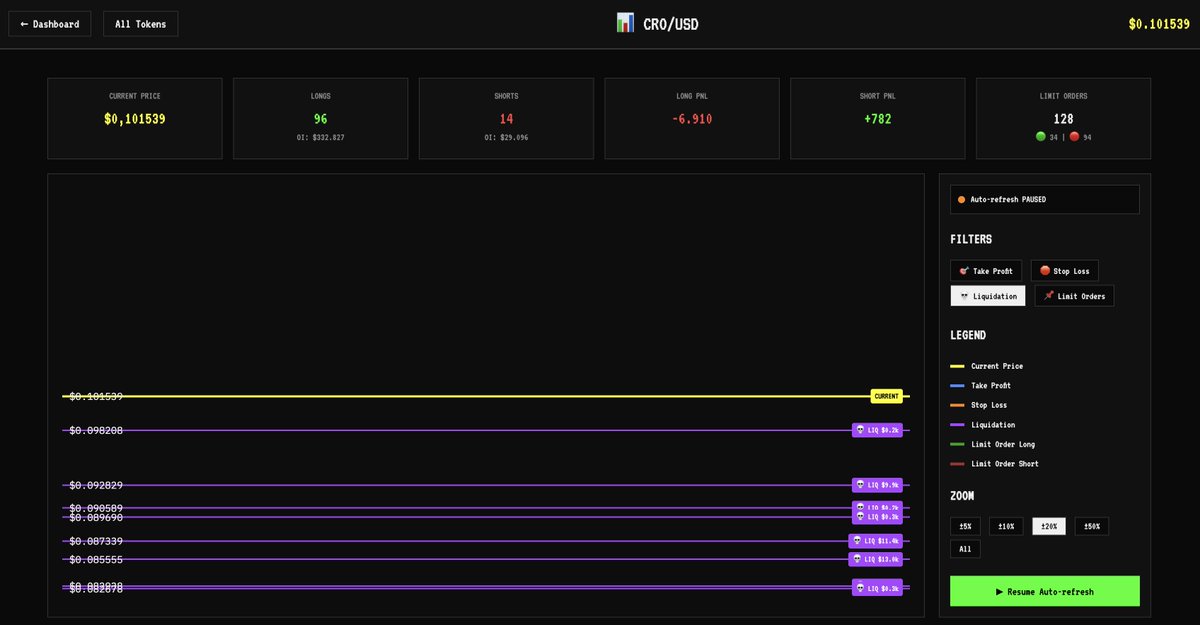Open the All Tokens list

click(x=140, y=24)
